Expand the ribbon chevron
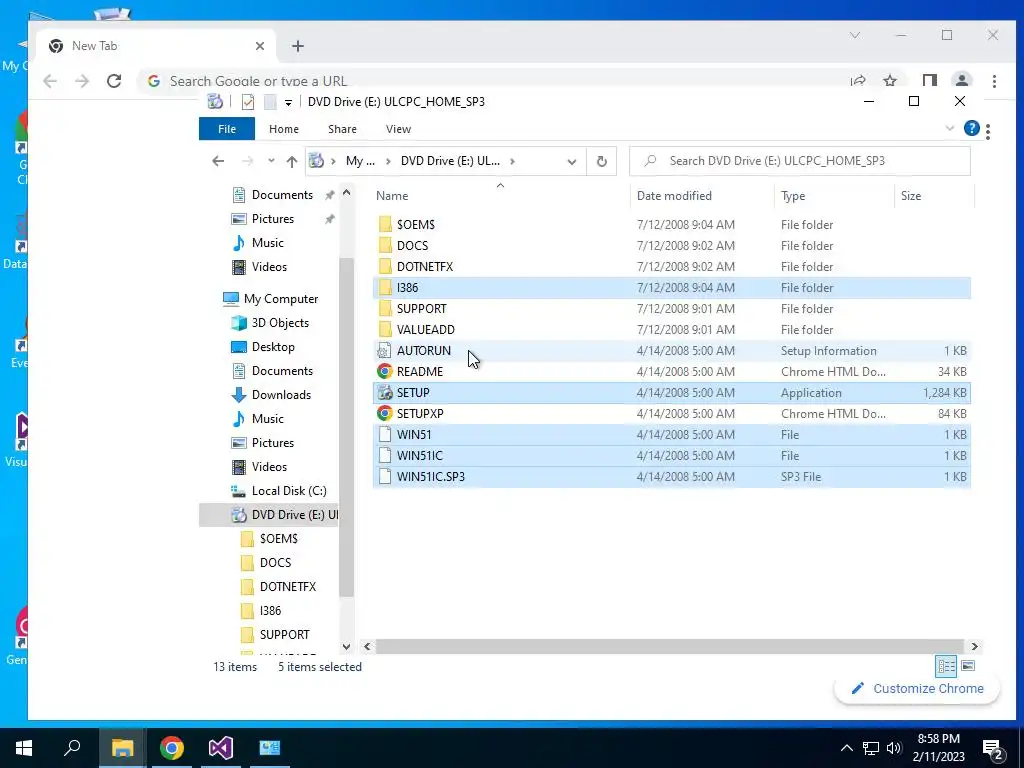Screen dimensions: 1024x768 coord(949,128)
